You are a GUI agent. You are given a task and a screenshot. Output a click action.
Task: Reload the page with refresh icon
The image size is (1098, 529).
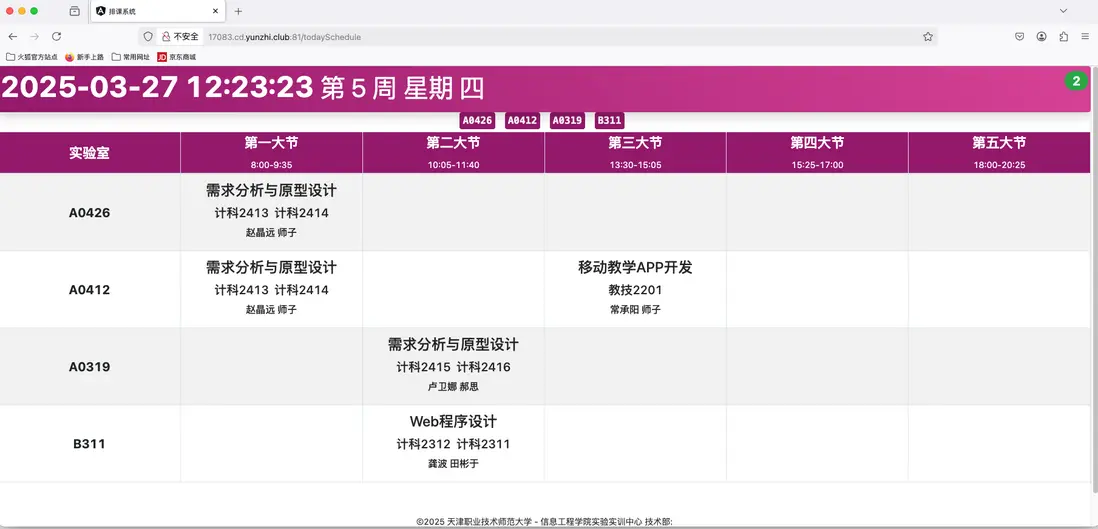tap(56, 36)
